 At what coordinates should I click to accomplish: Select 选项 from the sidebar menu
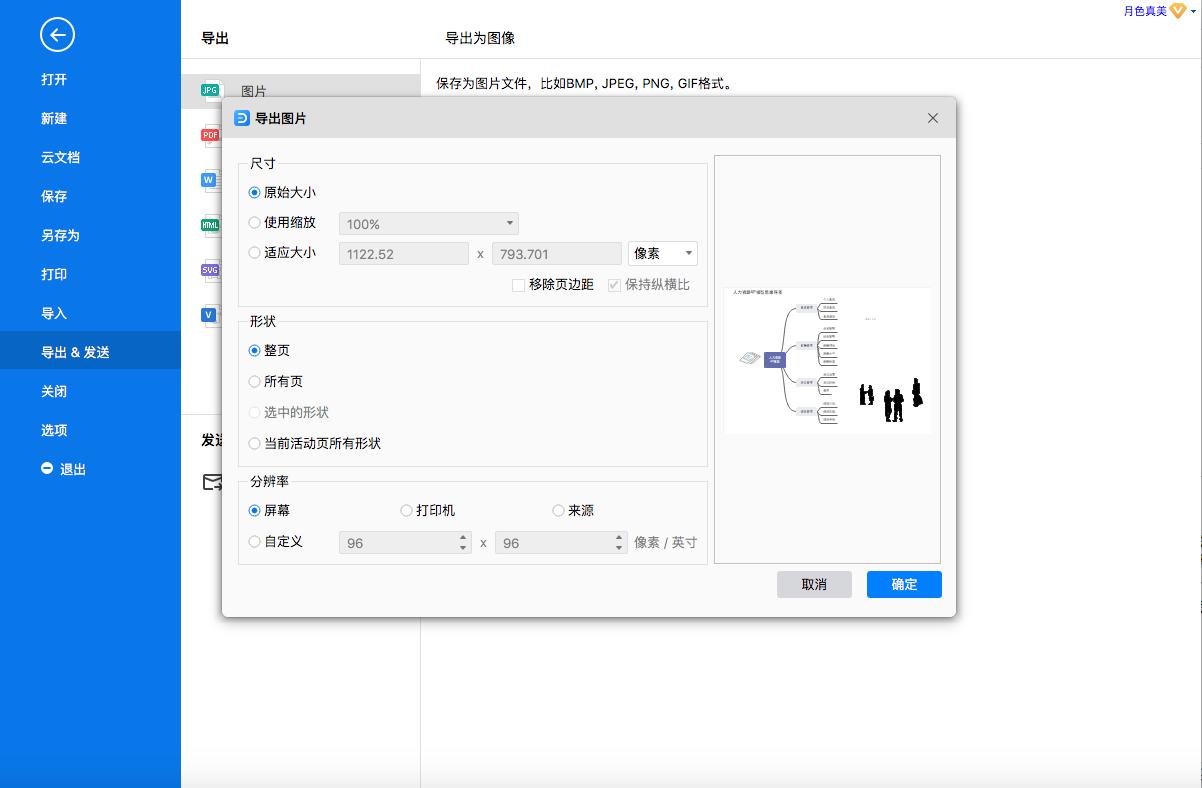(x=54, y=430)
